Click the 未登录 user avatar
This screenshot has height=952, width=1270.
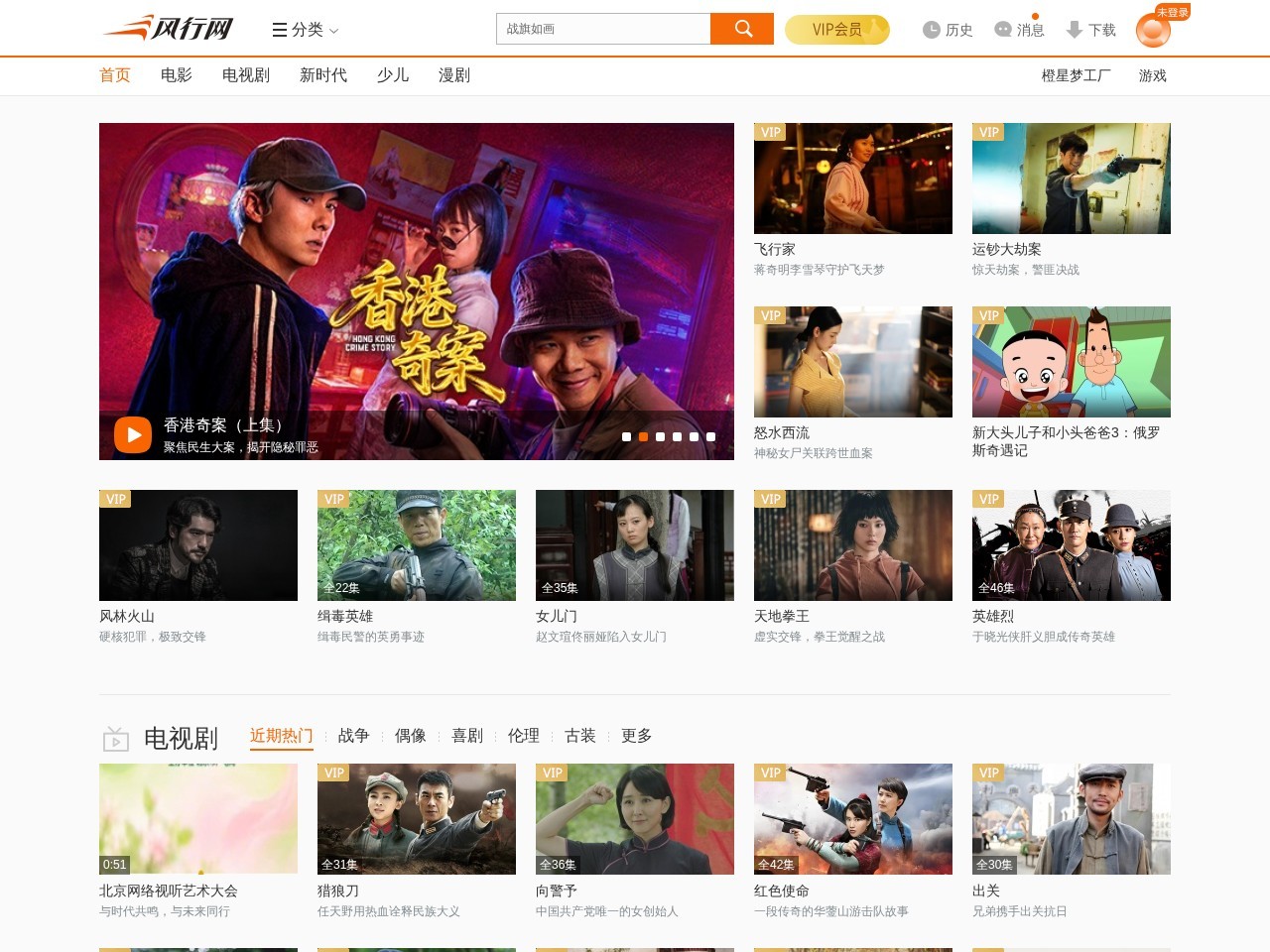coord(1153,31)
